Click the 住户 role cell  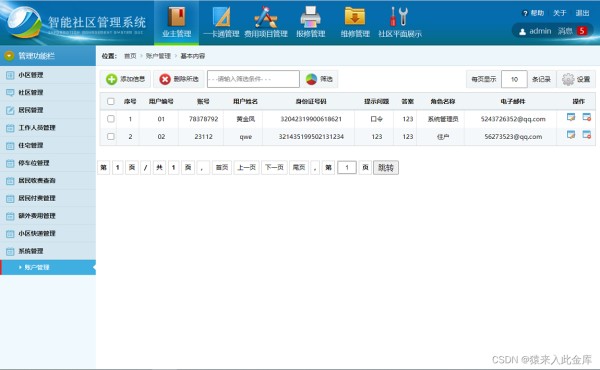[x=443, y=137]
